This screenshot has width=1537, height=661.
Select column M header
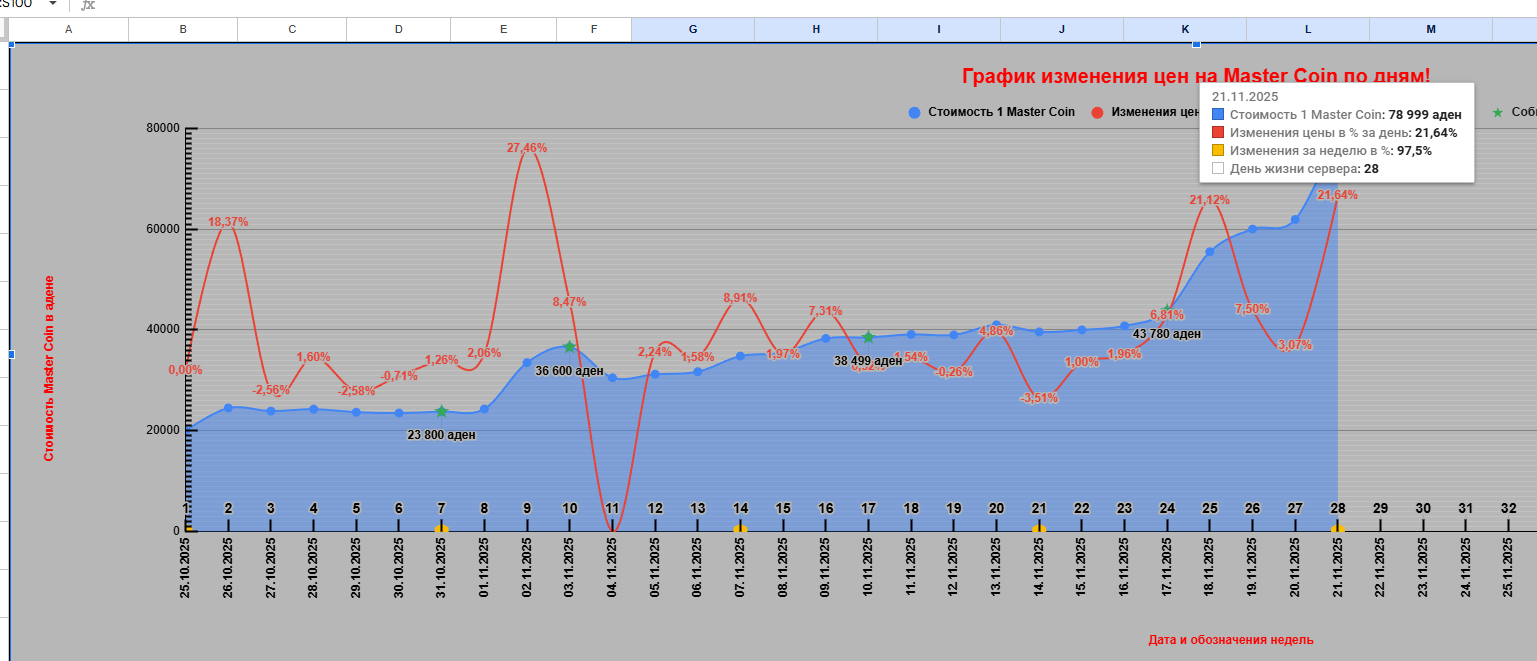coord(1430,30)
